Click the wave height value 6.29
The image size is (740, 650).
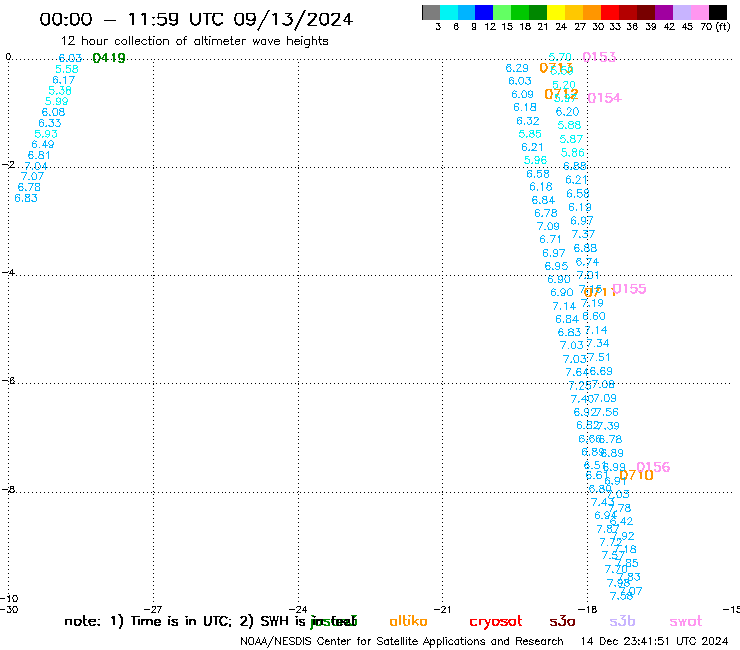pyautogui.click(x=517, y=68)
